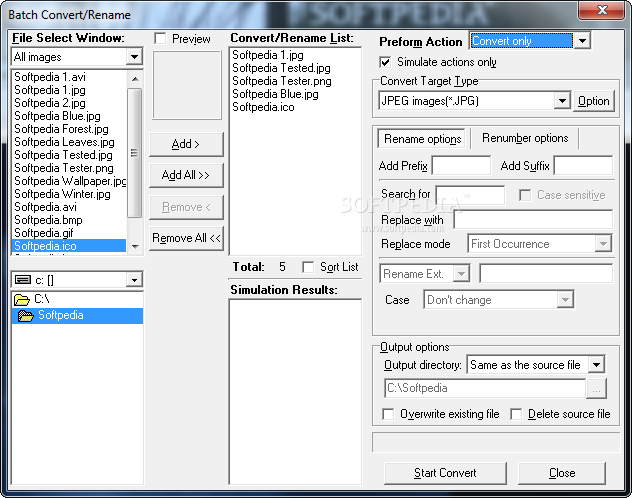Enable the Sort List checkbox
This screenshot has width=632, height=498.
308,267
